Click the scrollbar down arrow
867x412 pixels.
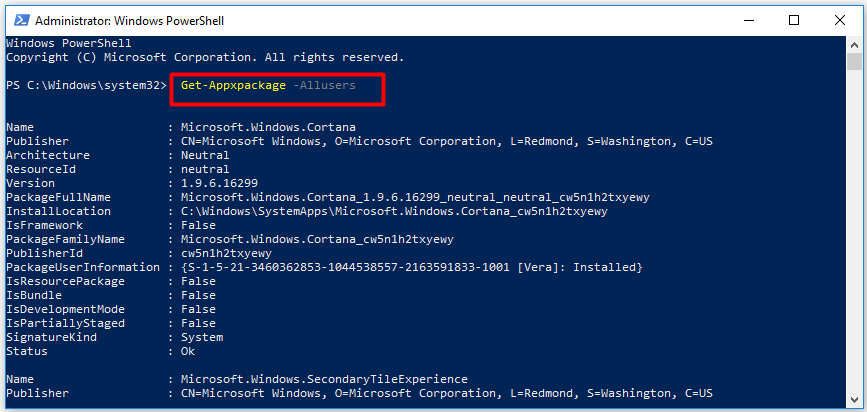pos(852,401)
